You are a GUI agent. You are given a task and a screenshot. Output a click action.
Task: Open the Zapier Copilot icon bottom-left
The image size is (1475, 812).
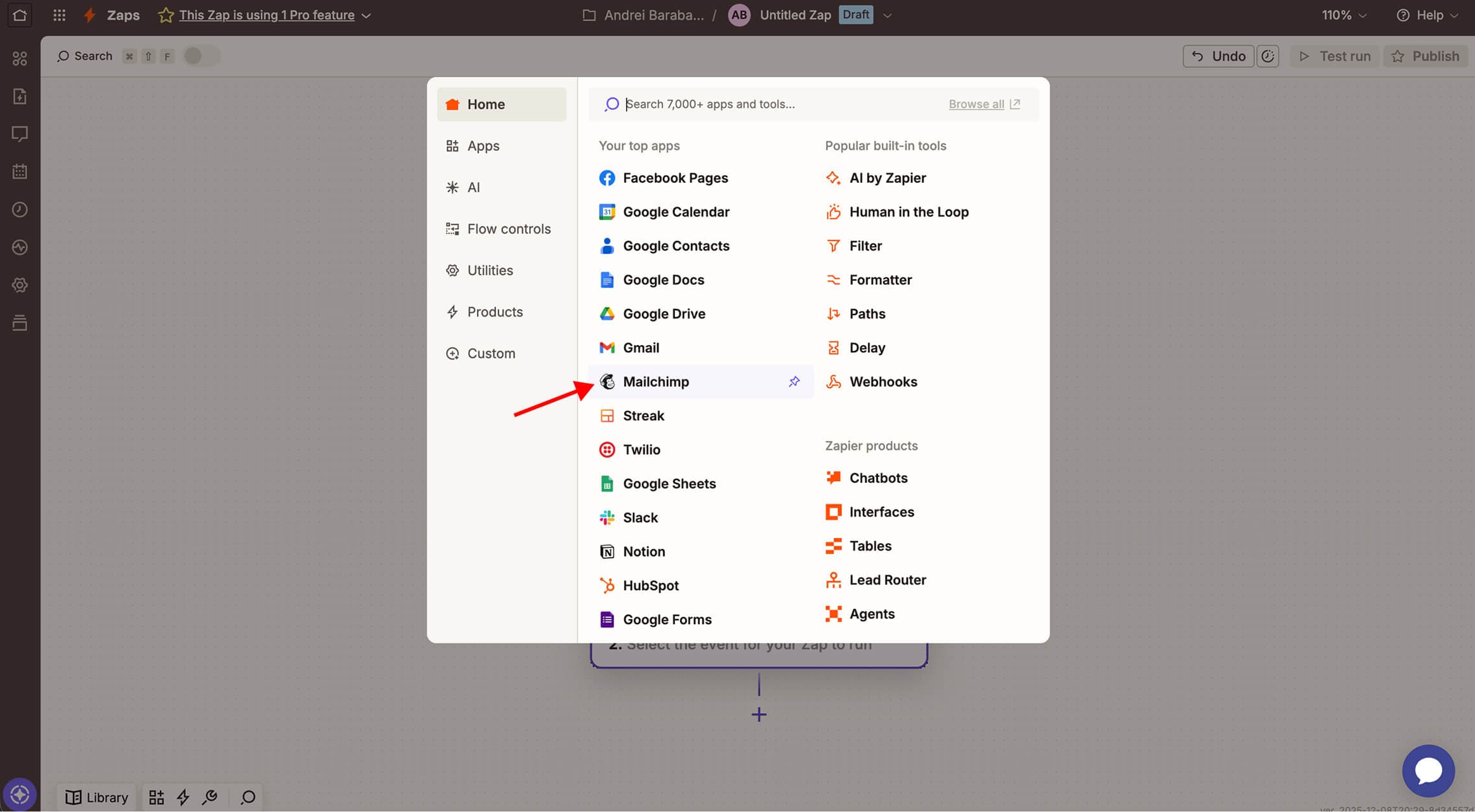tap(20, 794)
